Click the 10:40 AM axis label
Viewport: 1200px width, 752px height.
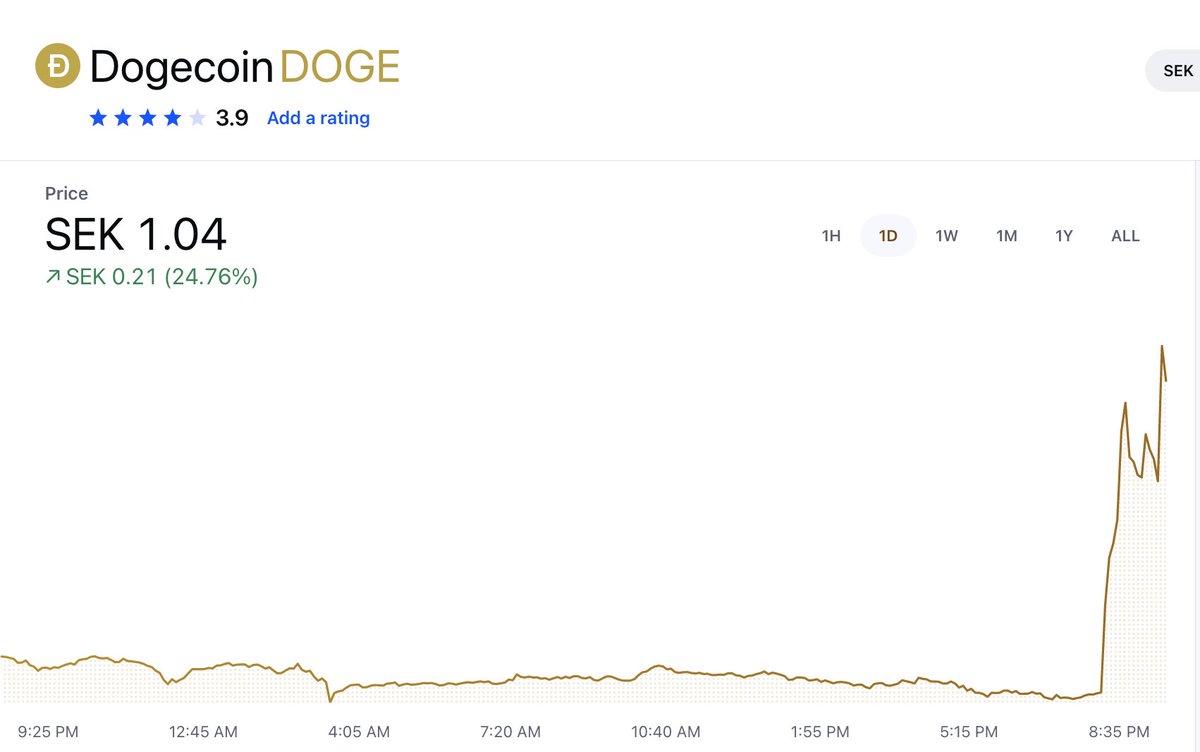pyautogui.click(x=665, y=732)
